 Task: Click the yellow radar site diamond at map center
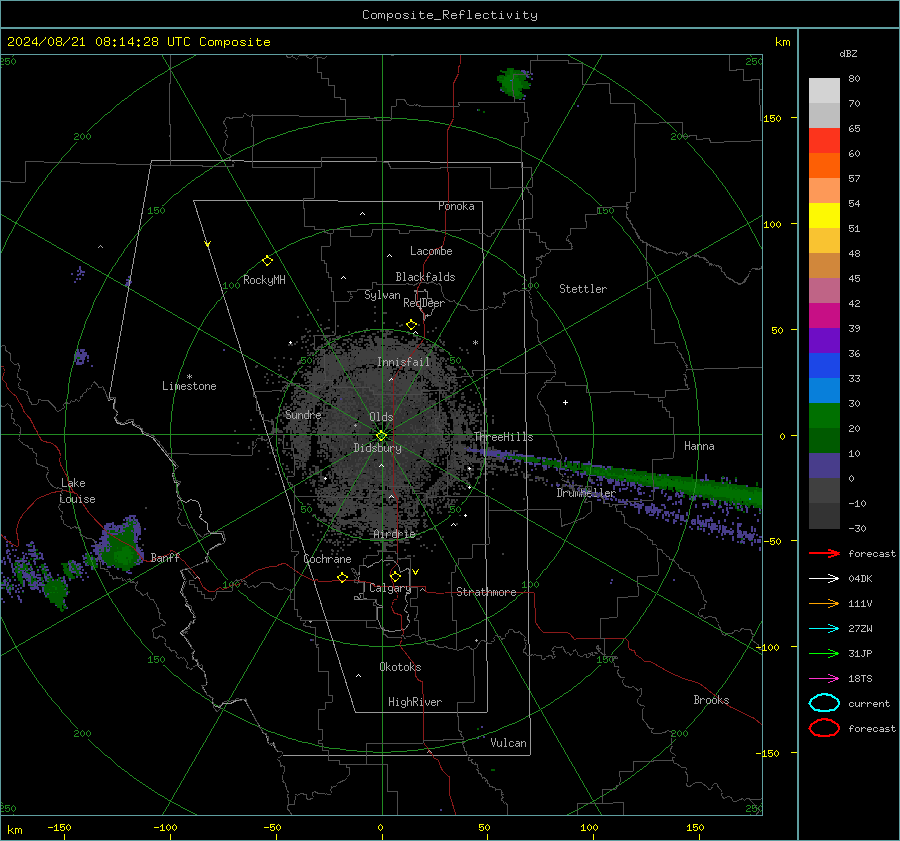(381, 436)
